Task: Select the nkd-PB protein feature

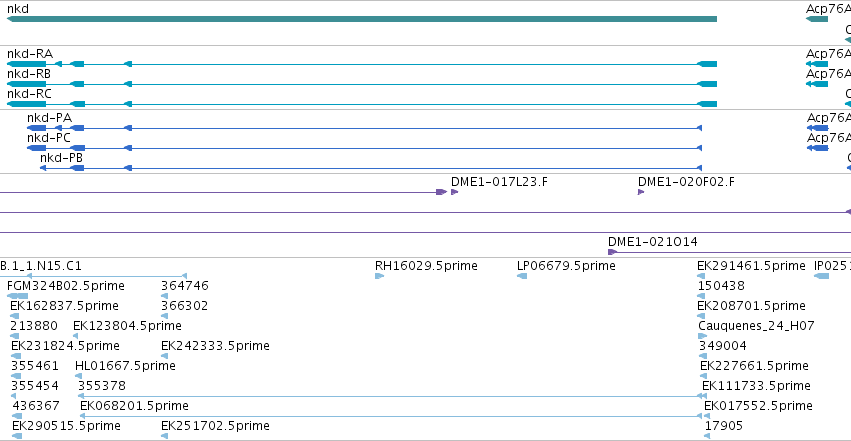Action: (371, 168)
